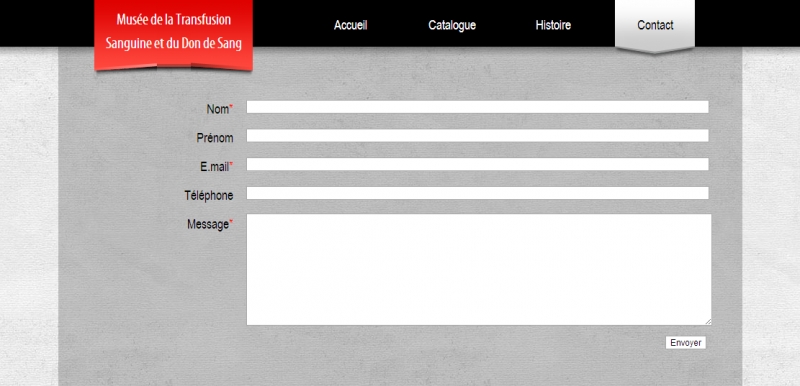Submit the form with Envoyer button

(686, 343)
